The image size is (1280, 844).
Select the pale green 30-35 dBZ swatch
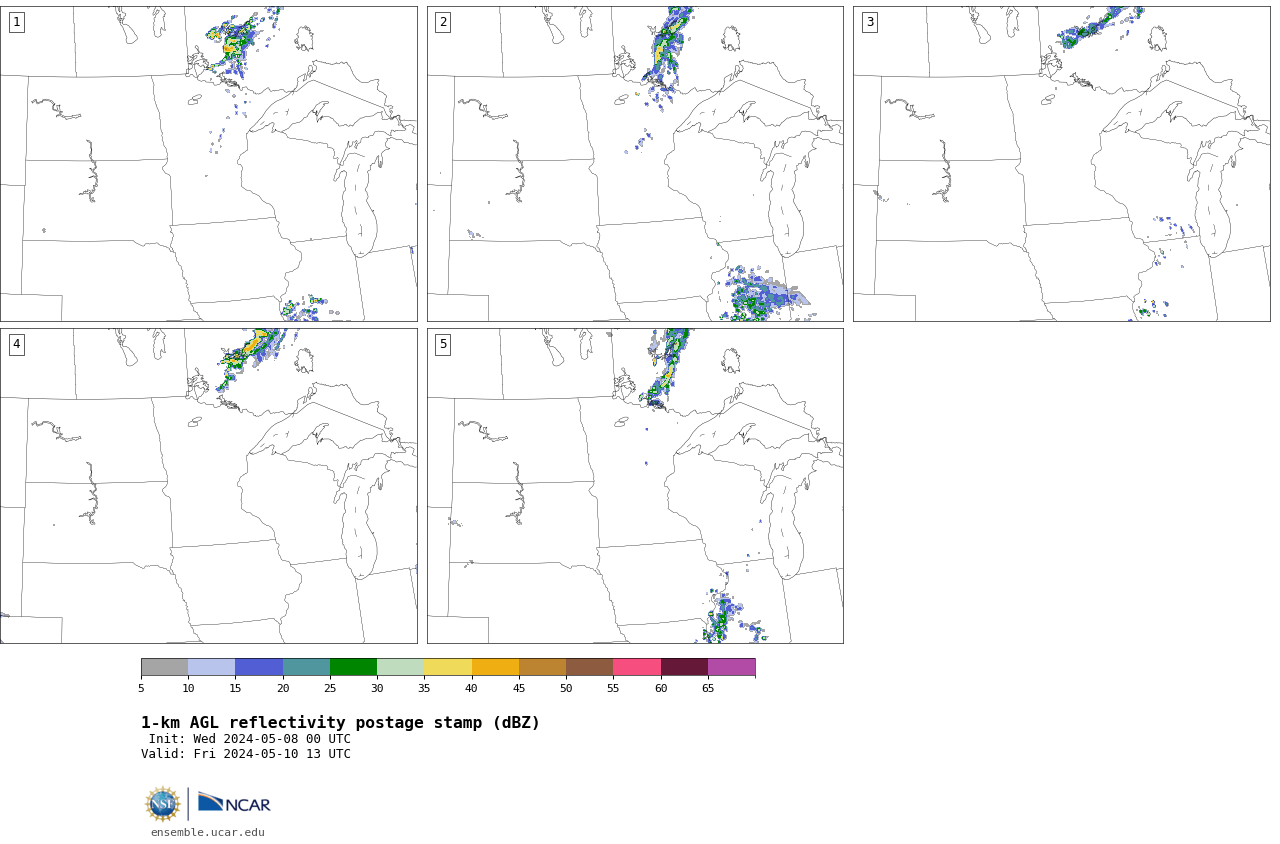(x=400, y=667)
